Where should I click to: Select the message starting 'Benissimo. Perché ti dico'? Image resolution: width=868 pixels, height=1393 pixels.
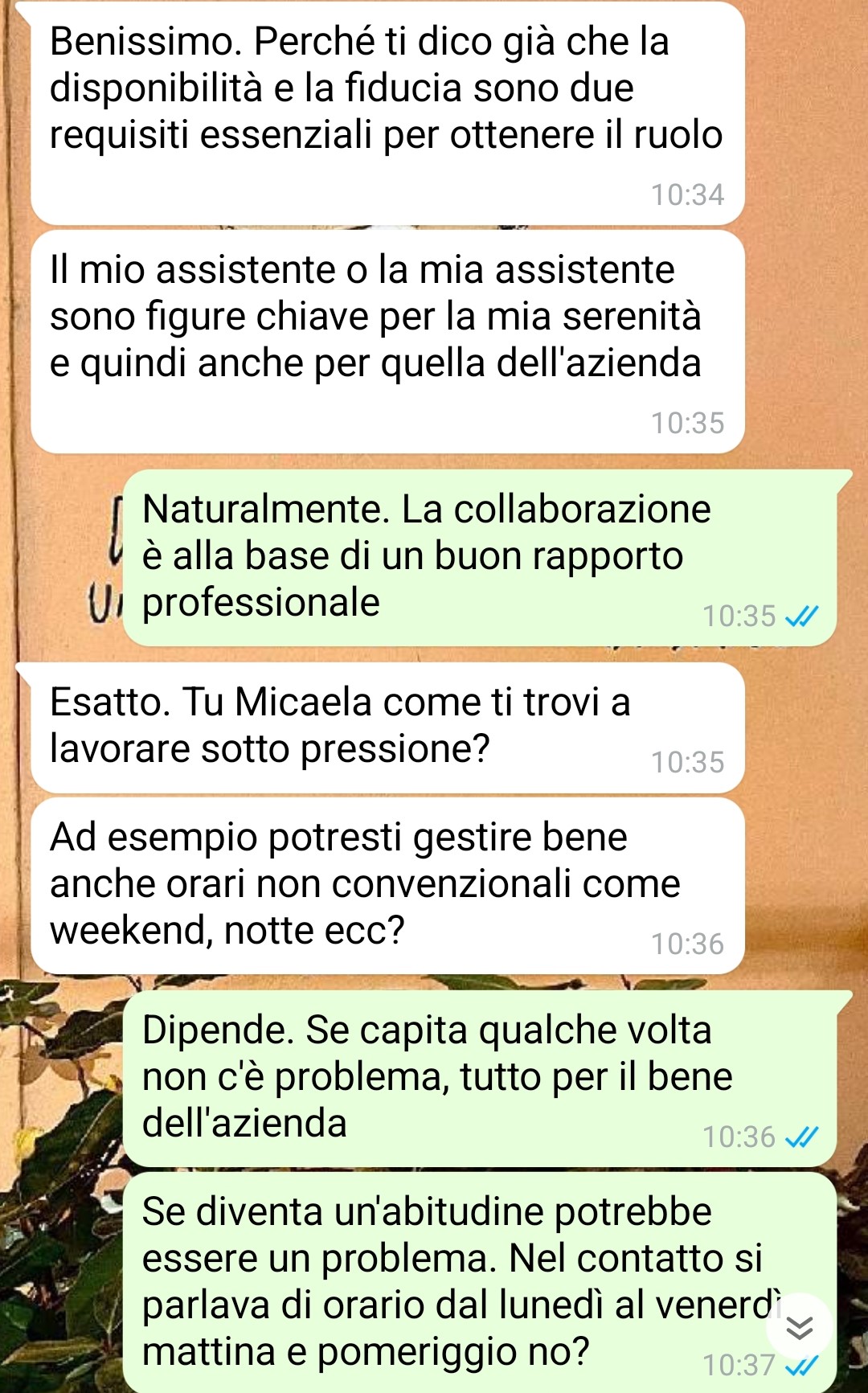pos(387,113)
